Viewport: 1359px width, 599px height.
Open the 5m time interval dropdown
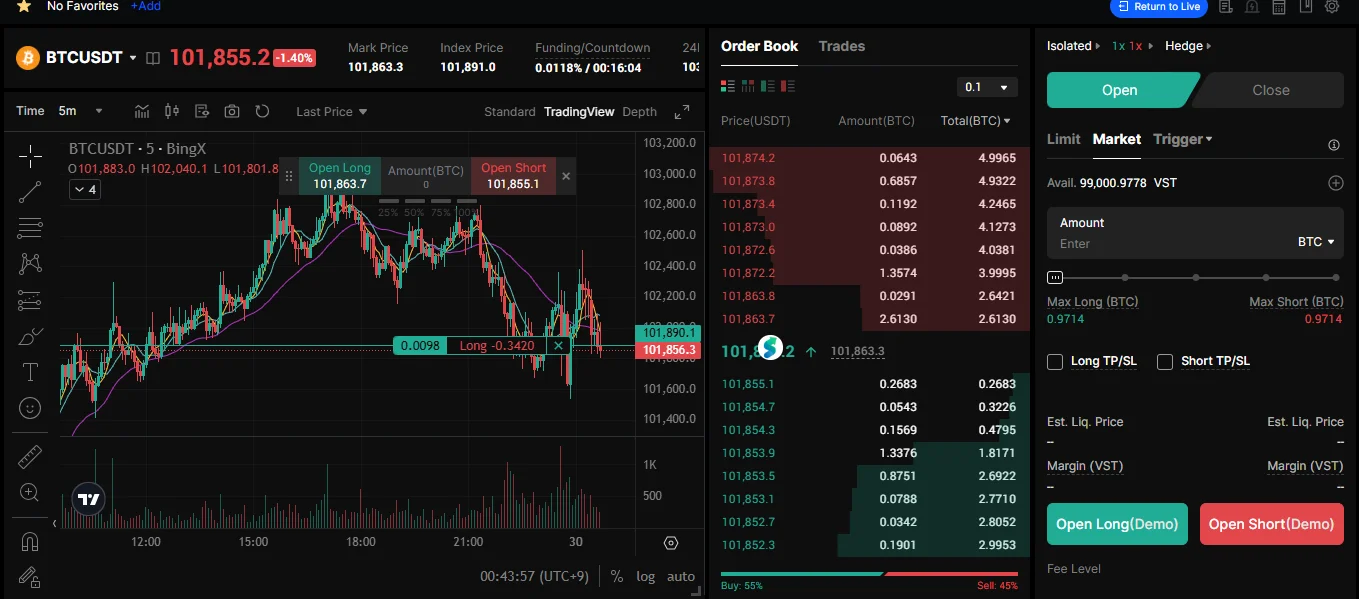tap(80, 112)
